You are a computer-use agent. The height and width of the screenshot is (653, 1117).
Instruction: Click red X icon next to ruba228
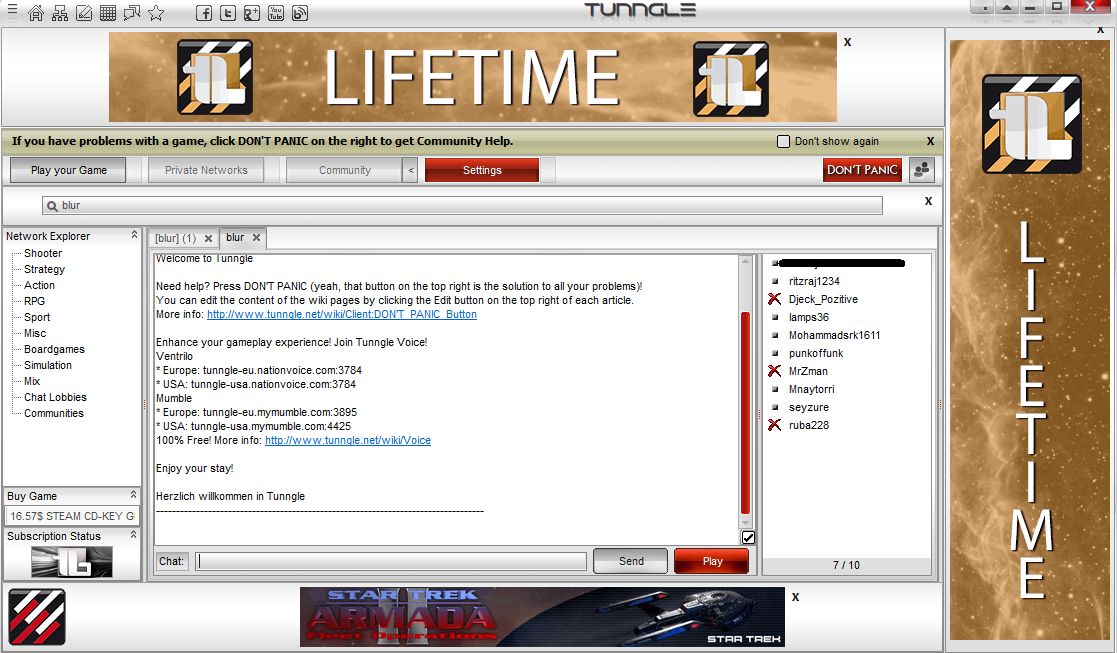tap(774, 425)
